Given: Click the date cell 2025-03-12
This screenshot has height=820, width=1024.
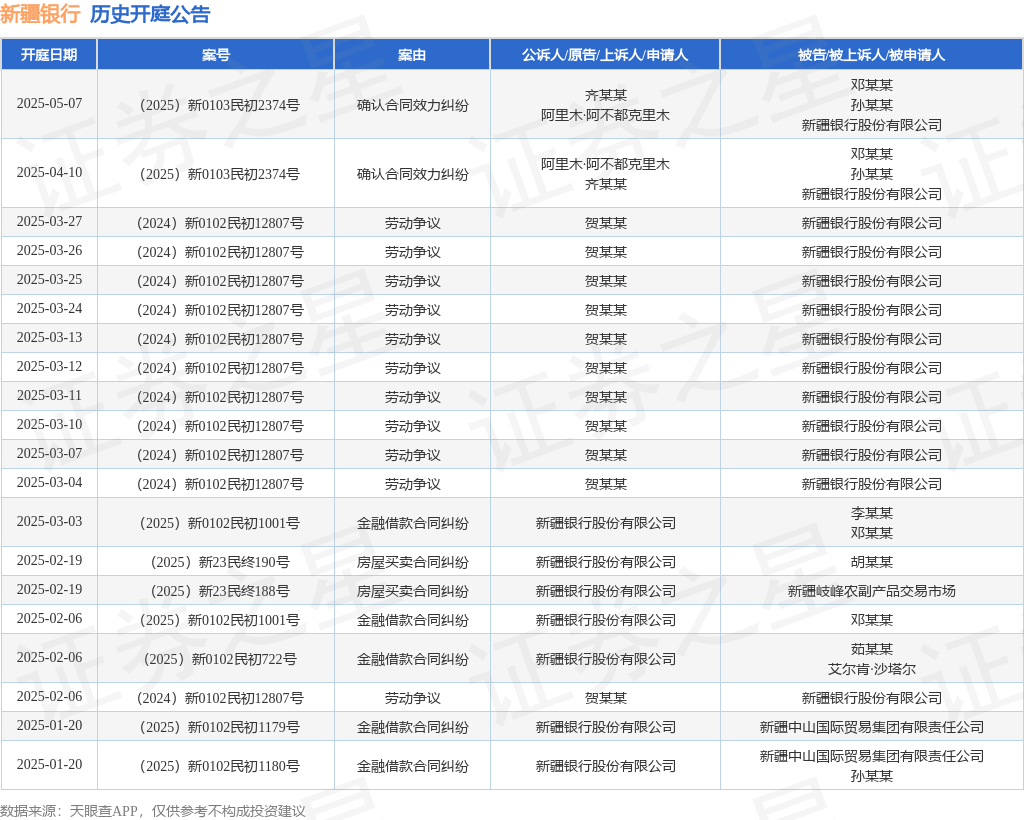Looking at the screenshot, I should (x=50, y=366).
